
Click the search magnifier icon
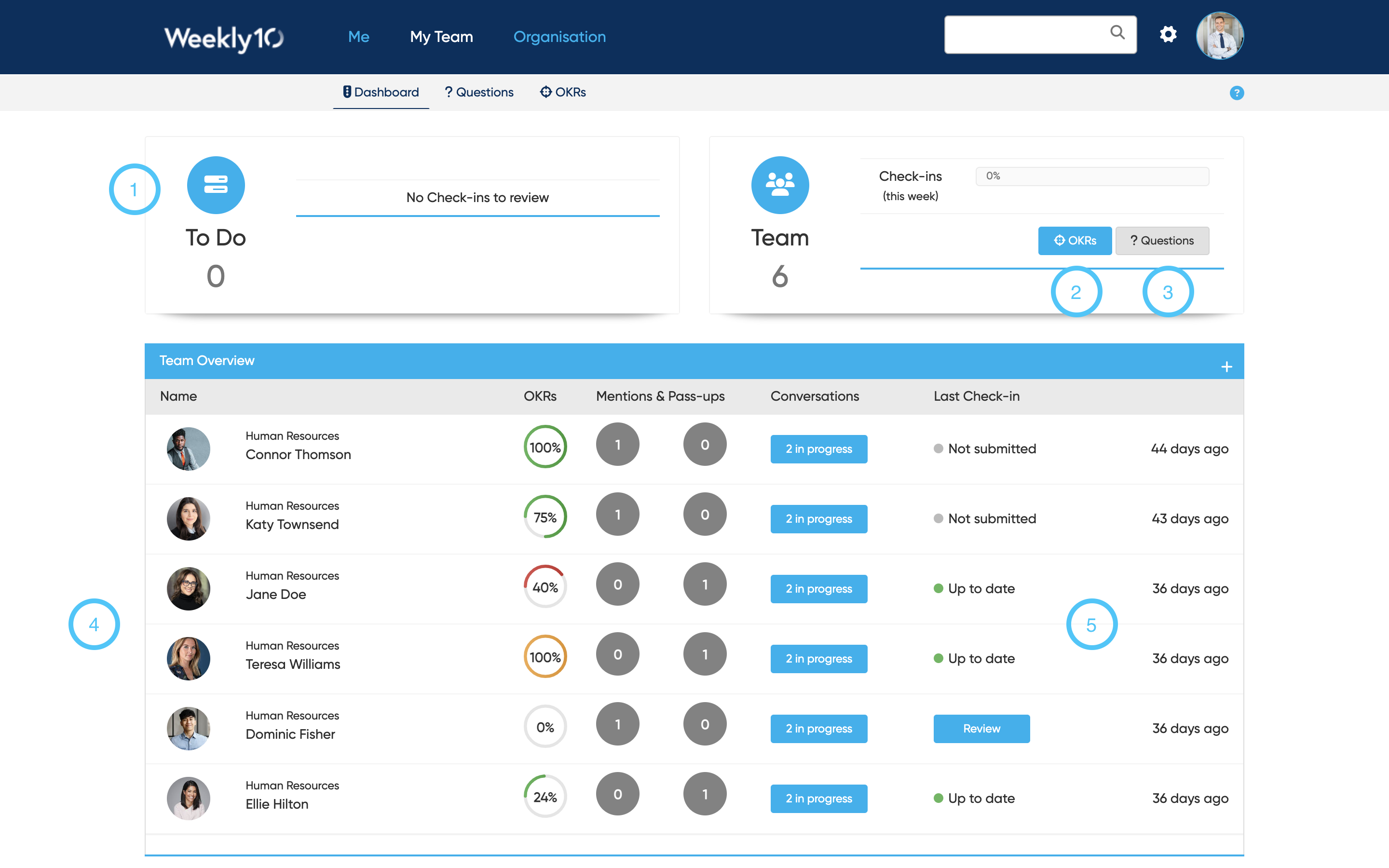click(x=1117, y=33)
